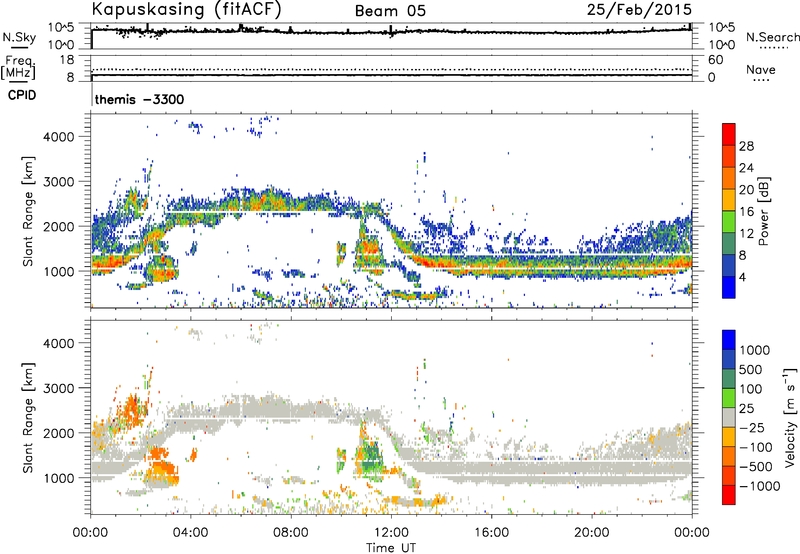Click the orange 20–24 dB Power colorbar segment
800x554 pixels.
pyautogui.click(x=729, y=178)
